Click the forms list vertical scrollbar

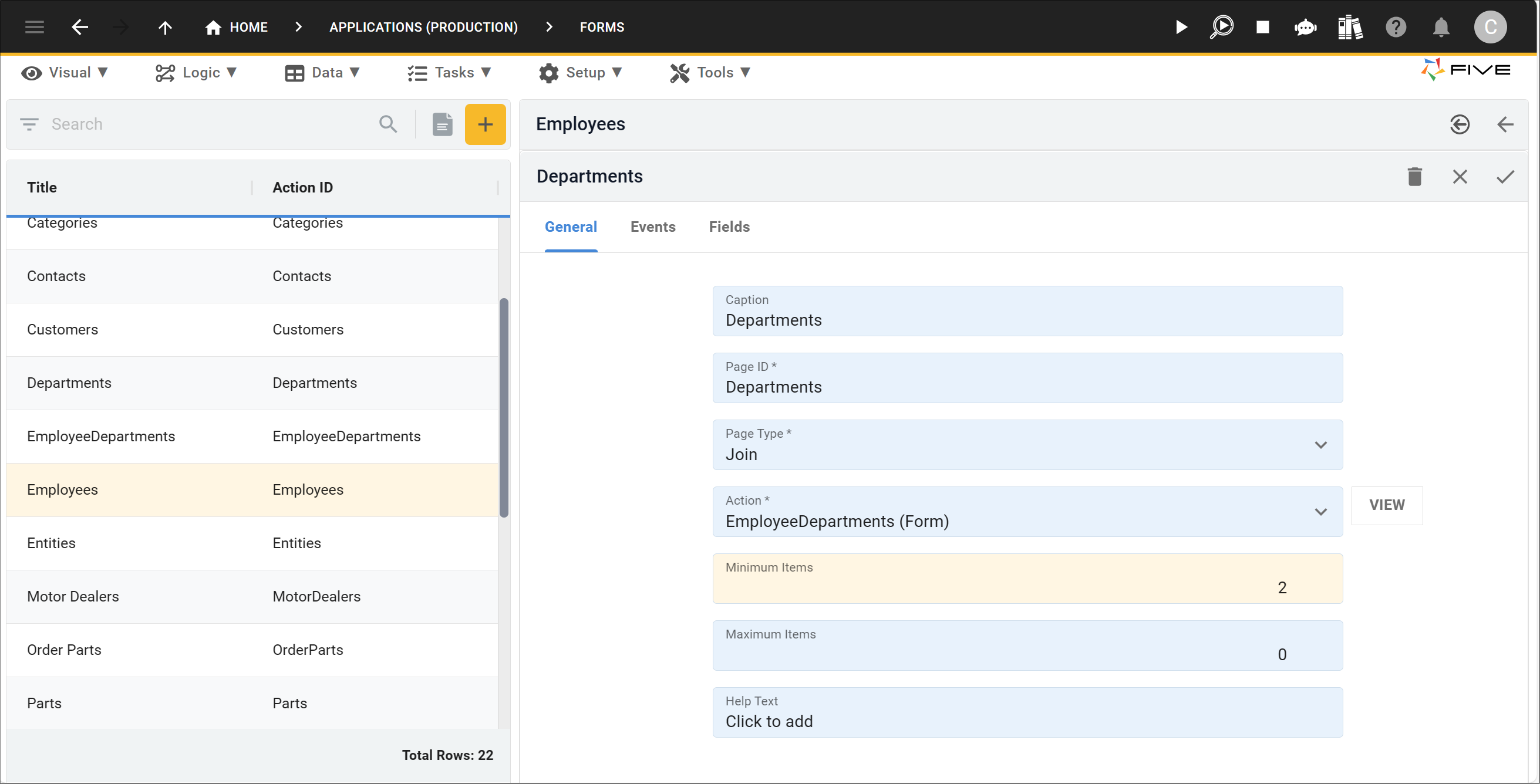point(504,407)
